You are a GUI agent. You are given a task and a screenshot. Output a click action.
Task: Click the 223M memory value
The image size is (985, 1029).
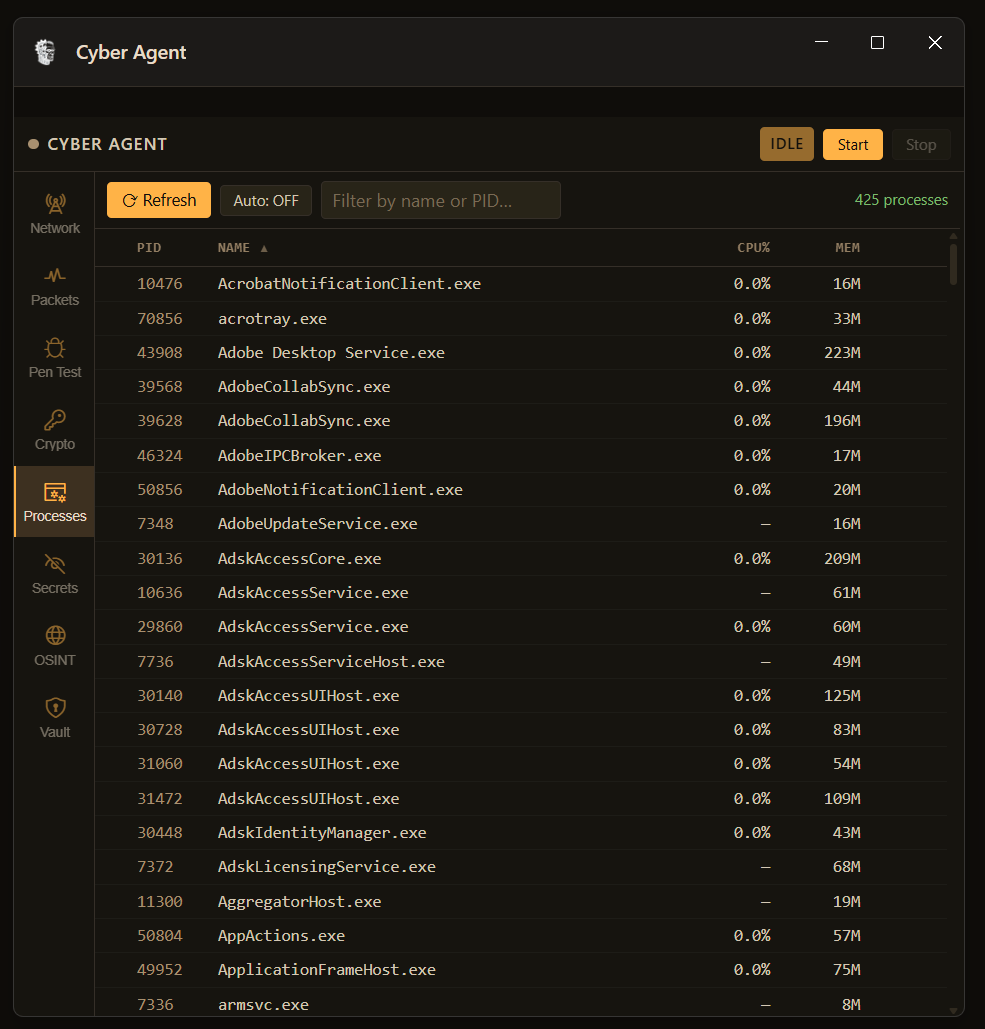coord(843,353)
